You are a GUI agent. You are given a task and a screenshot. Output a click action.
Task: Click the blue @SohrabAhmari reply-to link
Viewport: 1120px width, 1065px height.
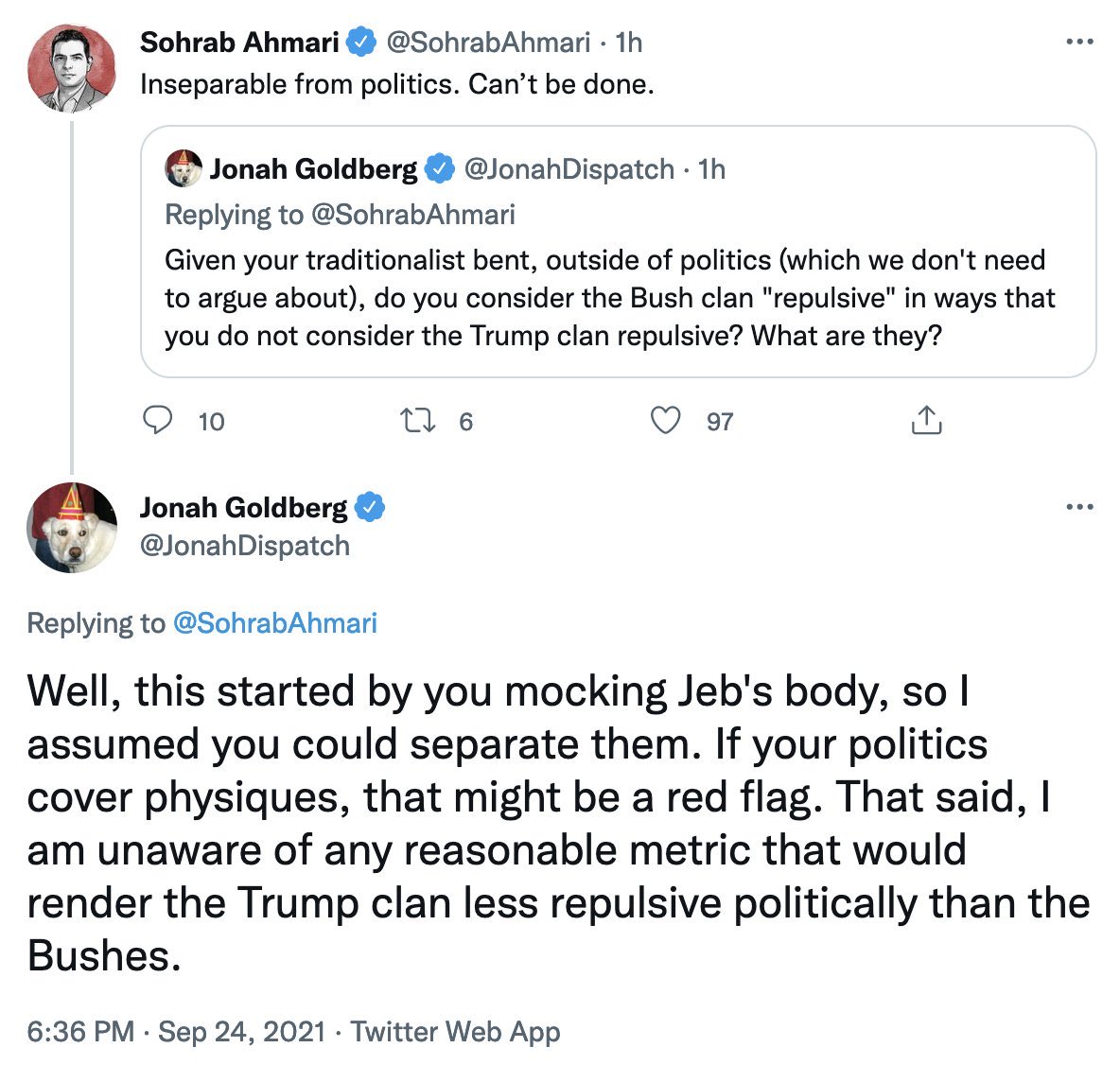(274, 623)
